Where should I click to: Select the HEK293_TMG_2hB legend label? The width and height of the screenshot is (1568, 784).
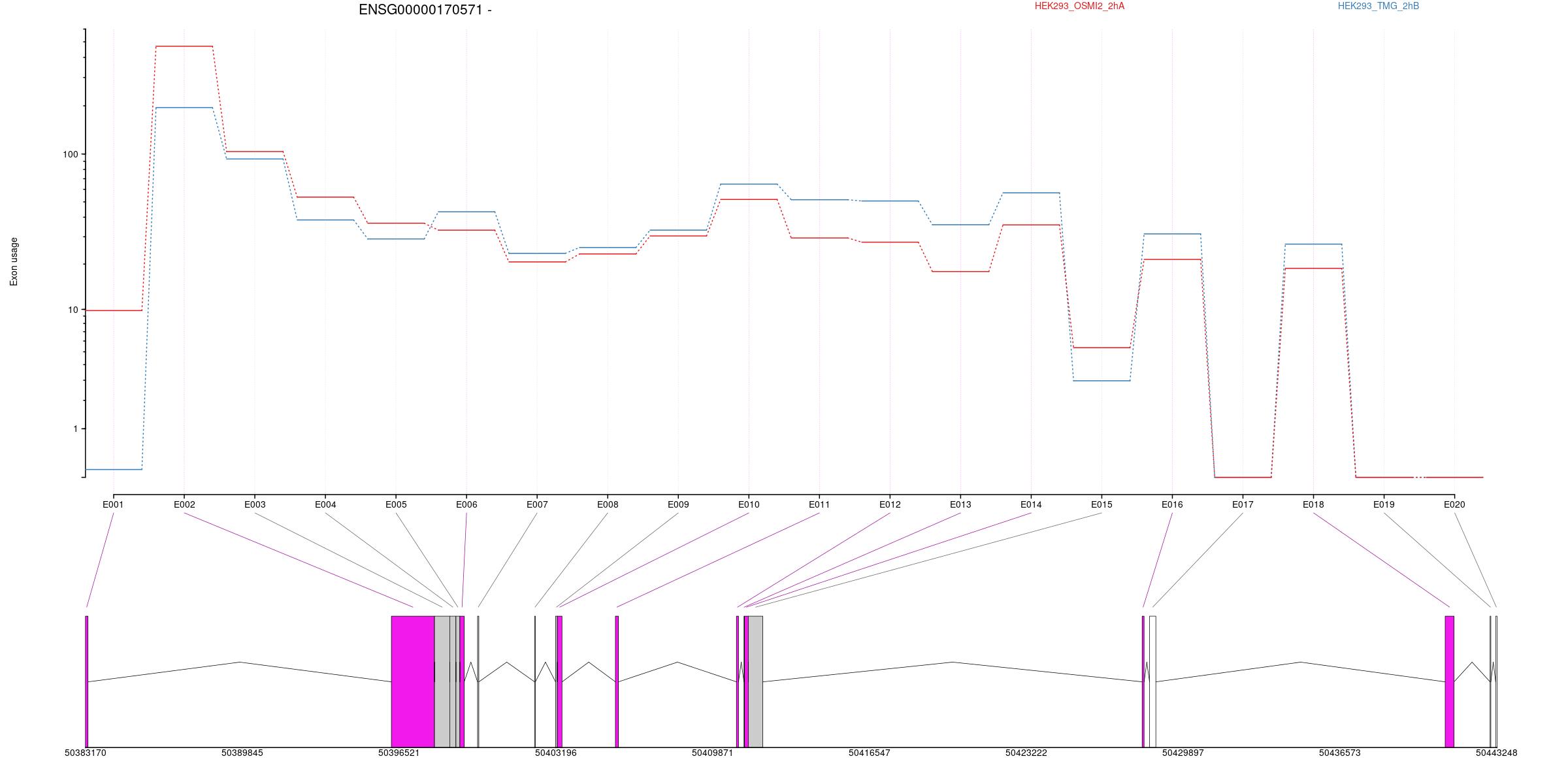click(x=1379, y=6)
